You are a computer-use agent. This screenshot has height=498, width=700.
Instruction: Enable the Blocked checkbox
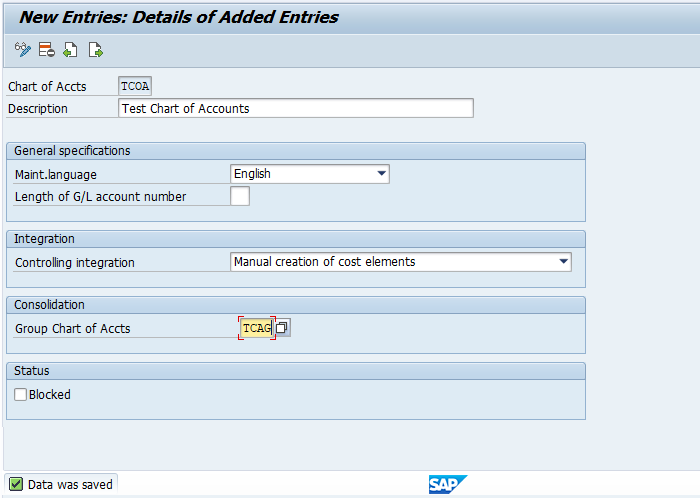[21, 395]
